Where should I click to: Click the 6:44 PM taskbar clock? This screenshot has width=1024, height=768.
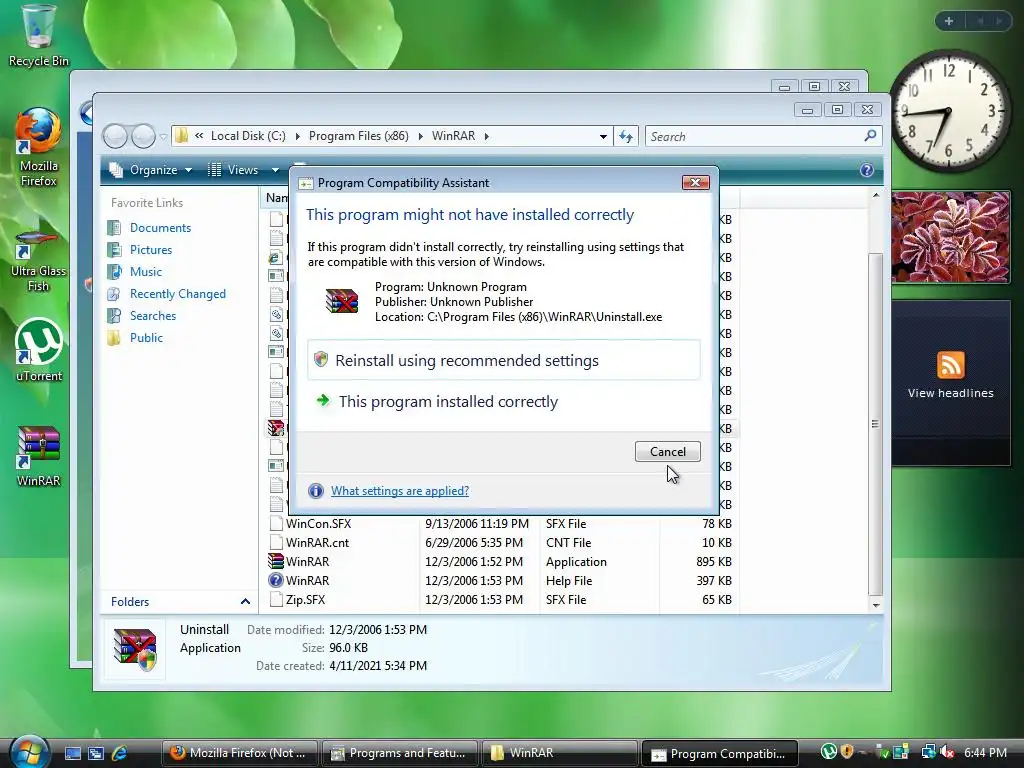tap(985, 752)
